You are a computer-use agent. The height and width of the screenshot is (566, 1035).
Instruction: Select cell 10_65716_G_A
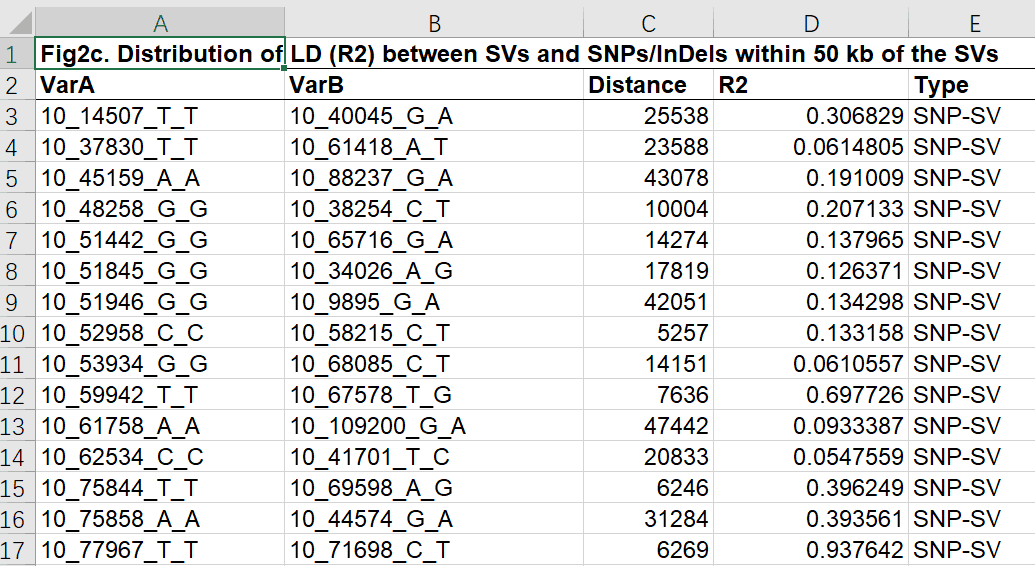point(434,240)
